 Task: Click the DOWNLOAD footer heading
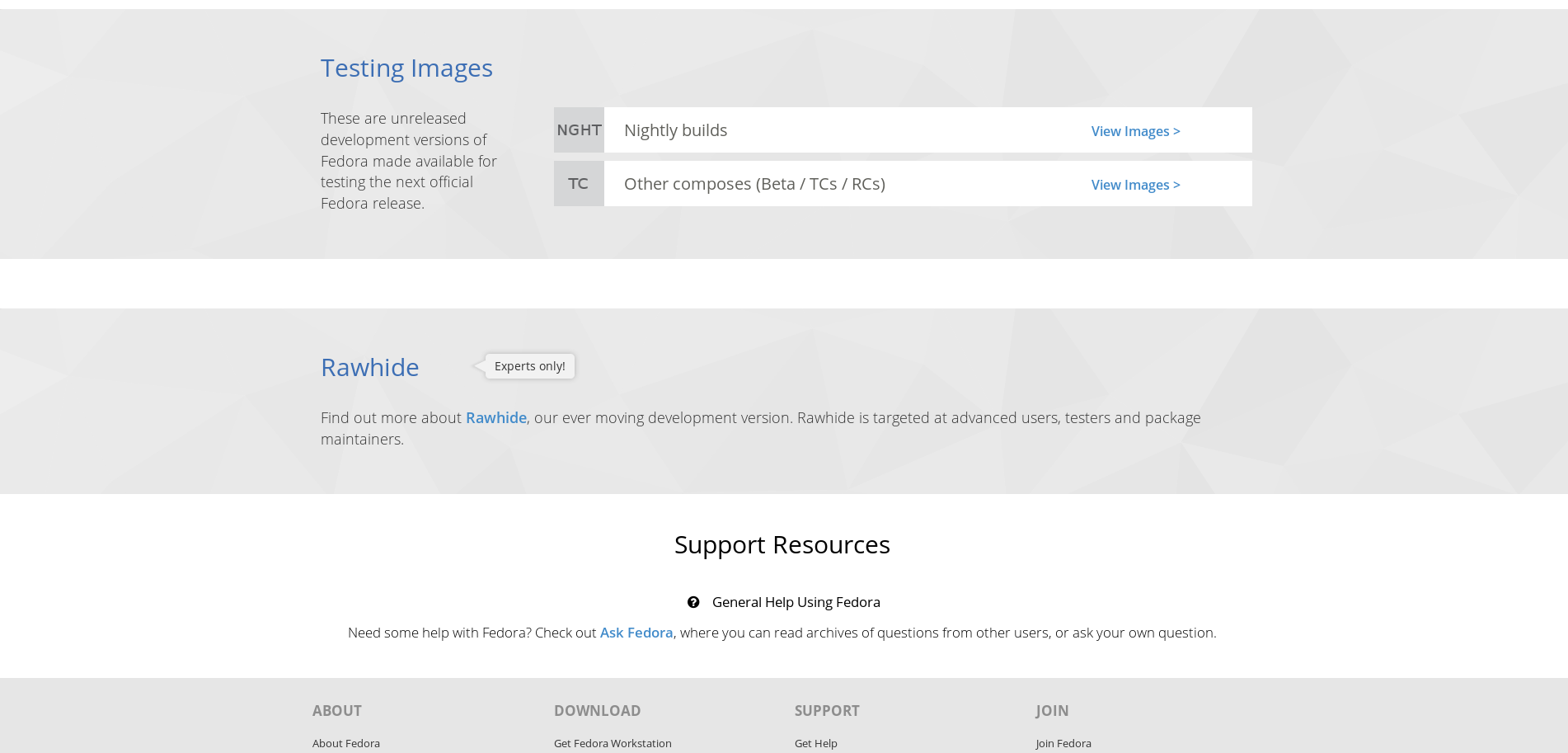[597, 710]
